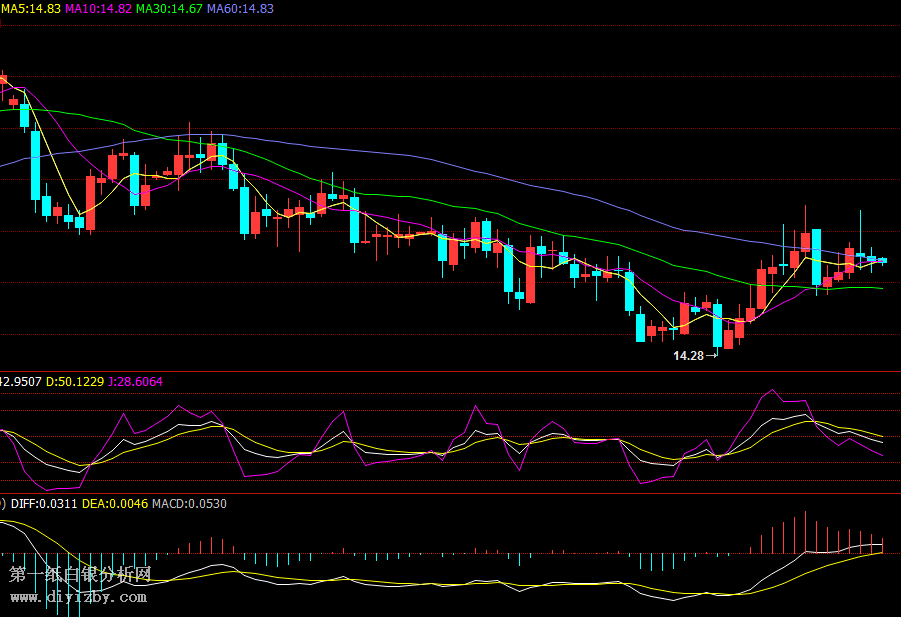The height and width of the screenshot is (617, 901).
Task: Open the www.diyizby.com watermark link
Action: (78, 598)
